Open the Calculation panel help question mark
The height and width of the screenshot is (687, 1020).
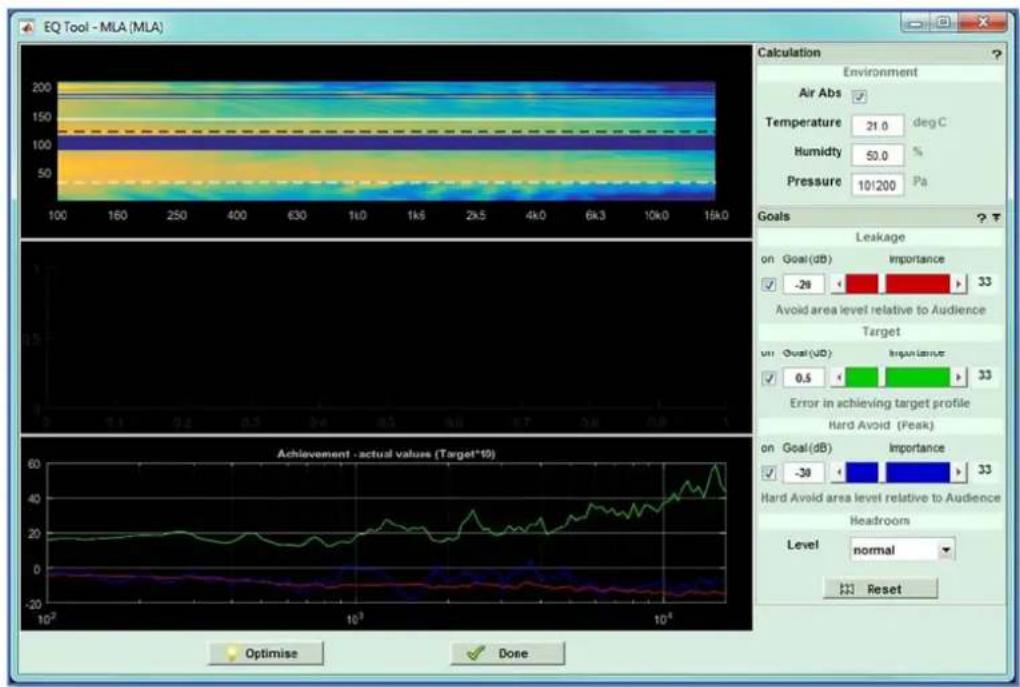997,54
